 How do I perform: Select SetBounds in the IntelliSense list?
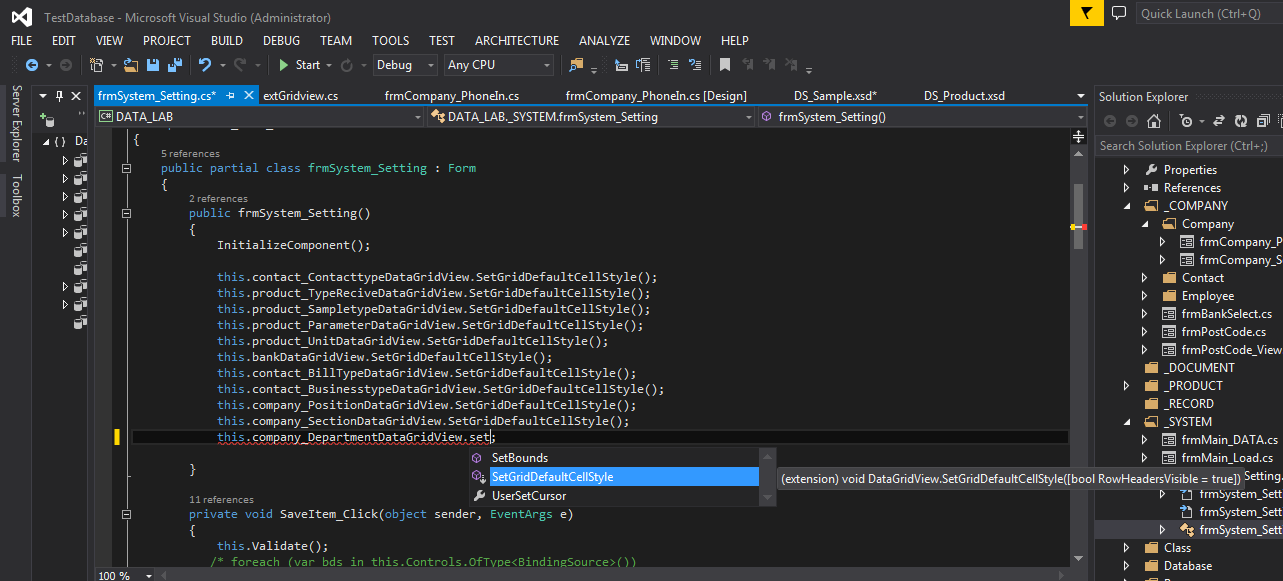point(519,458)
